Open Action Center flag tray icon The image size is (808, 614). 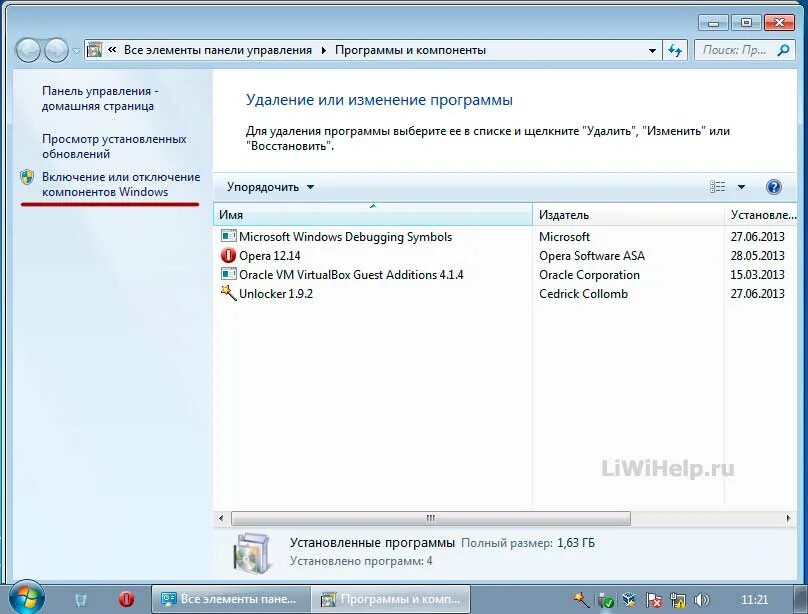[653, 601]
